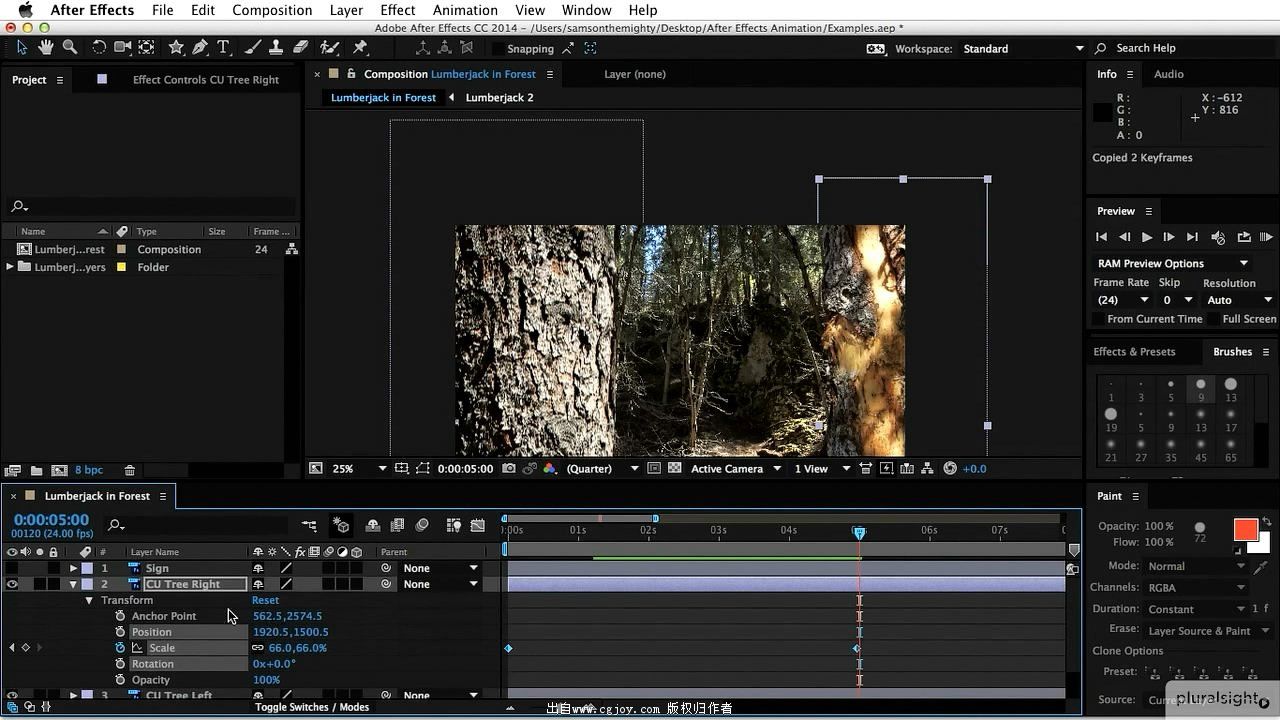The height and width of the screenshot is (720, 1280).
Task: Select the Rotation tool
Action: tap(99, 47)
